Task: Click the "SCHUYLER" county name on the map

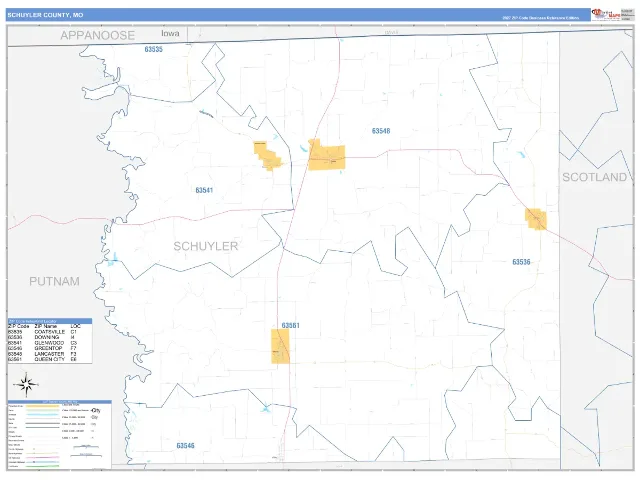Action: coord(206,246)
